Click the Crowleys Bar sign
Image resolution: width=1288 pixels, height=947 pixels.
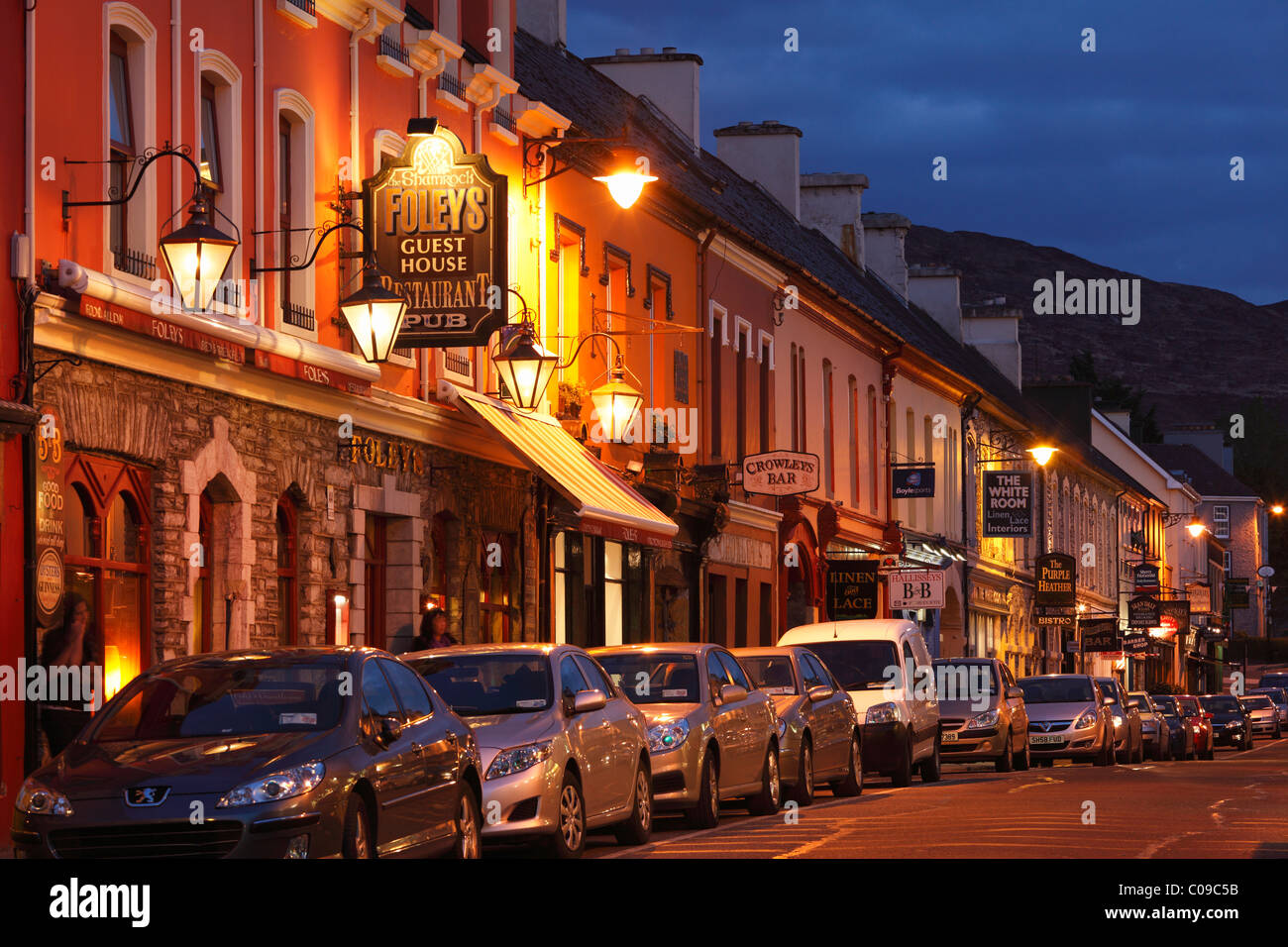point(781,473)
